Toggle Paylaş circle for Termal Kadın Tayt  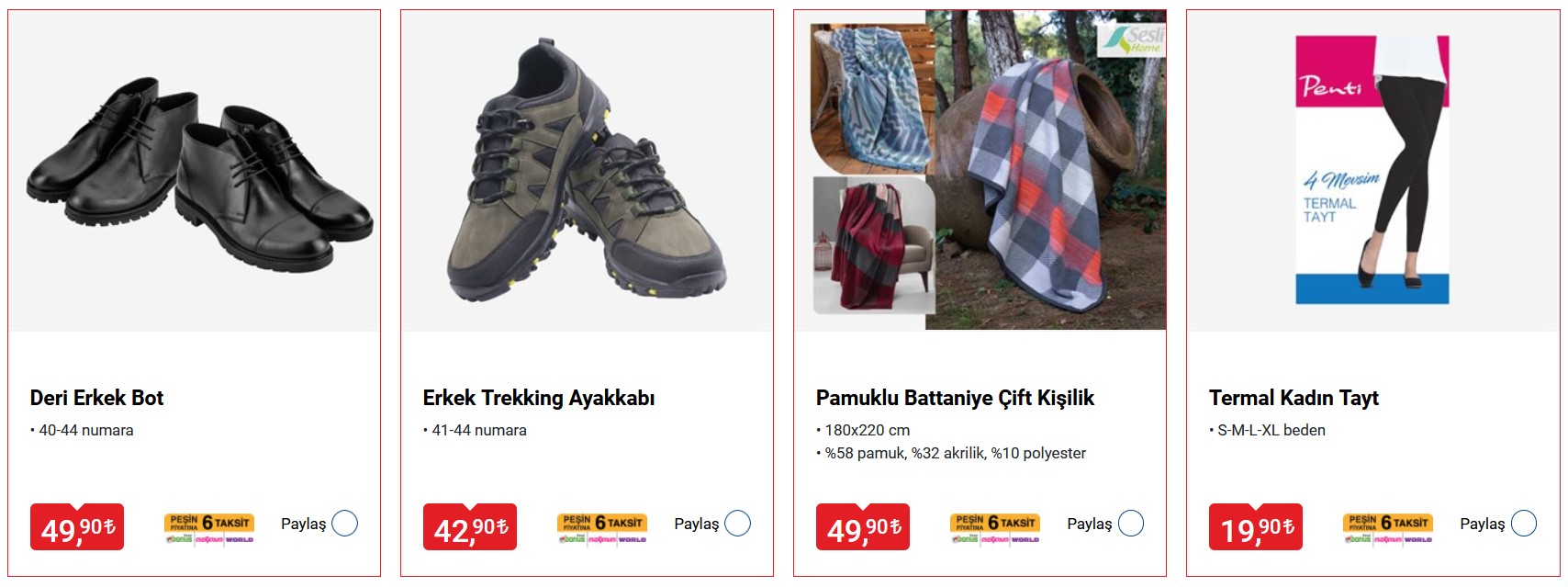[1524, 524]
